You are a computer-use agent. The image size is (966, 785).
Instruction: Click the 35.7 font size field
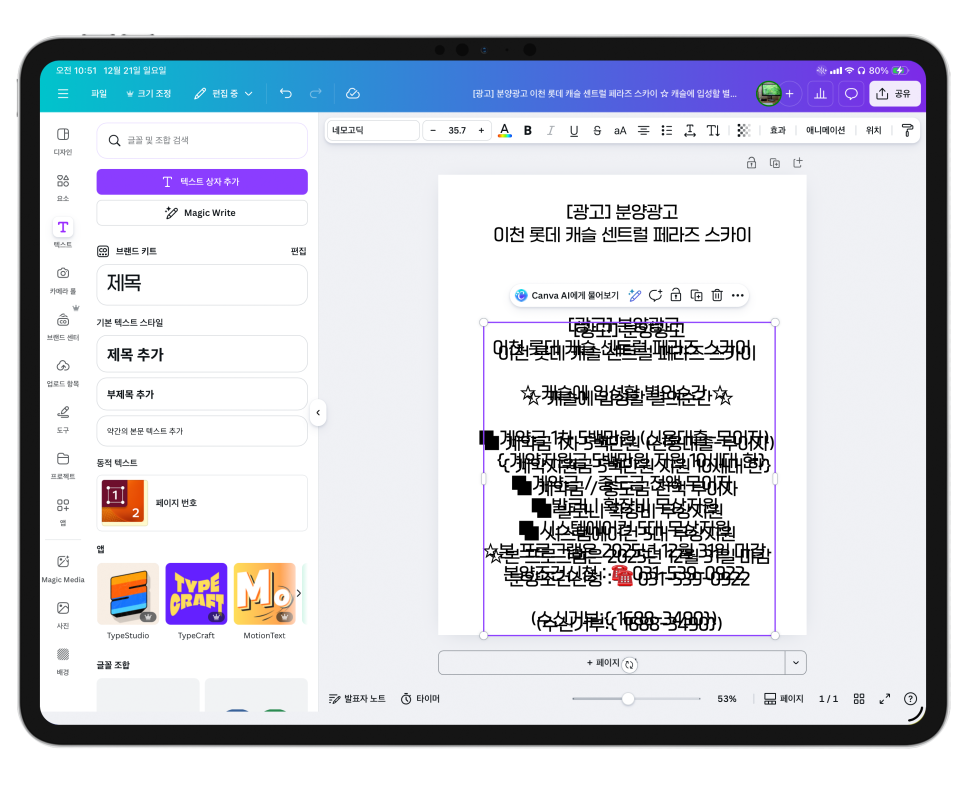tap(457, 131)
